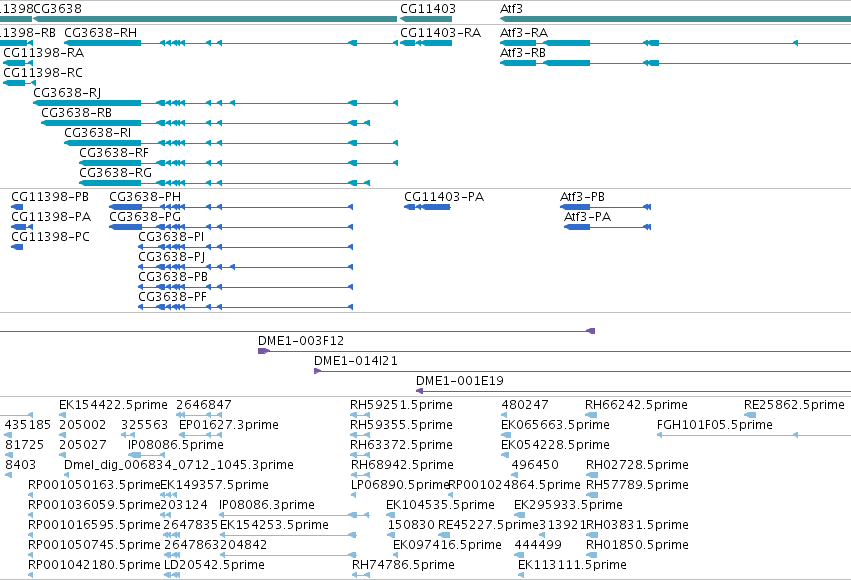Open feature 205027
This screenshot has height=580, width=851.
pos(82,445)
